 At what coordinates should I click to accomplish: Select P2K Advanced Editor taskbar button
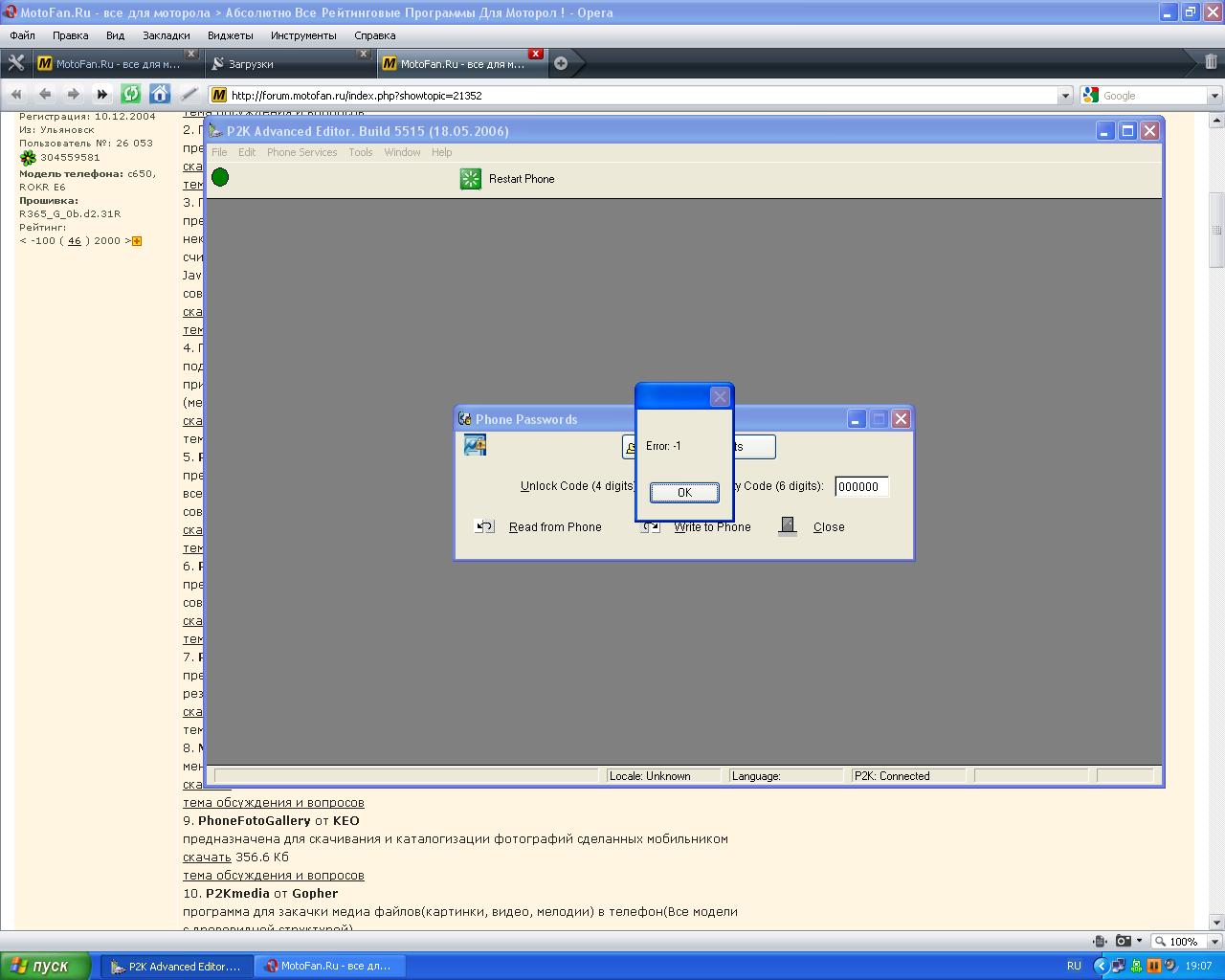[176, 967]
